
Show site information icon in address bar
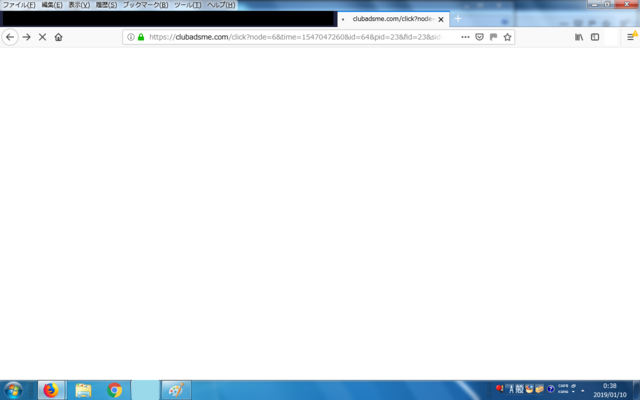pos(131,37)
